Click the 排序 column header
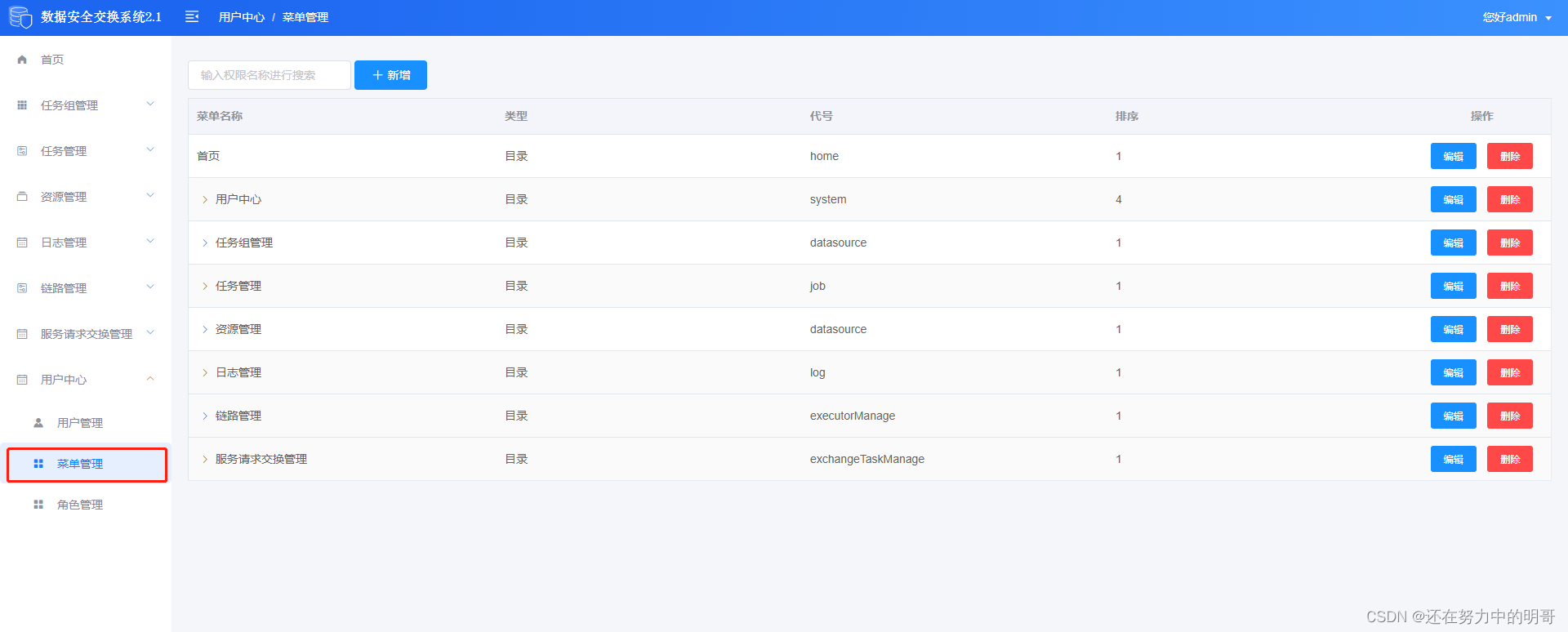The width and height of the screenshot is (1568, 632). [1127, 116]
